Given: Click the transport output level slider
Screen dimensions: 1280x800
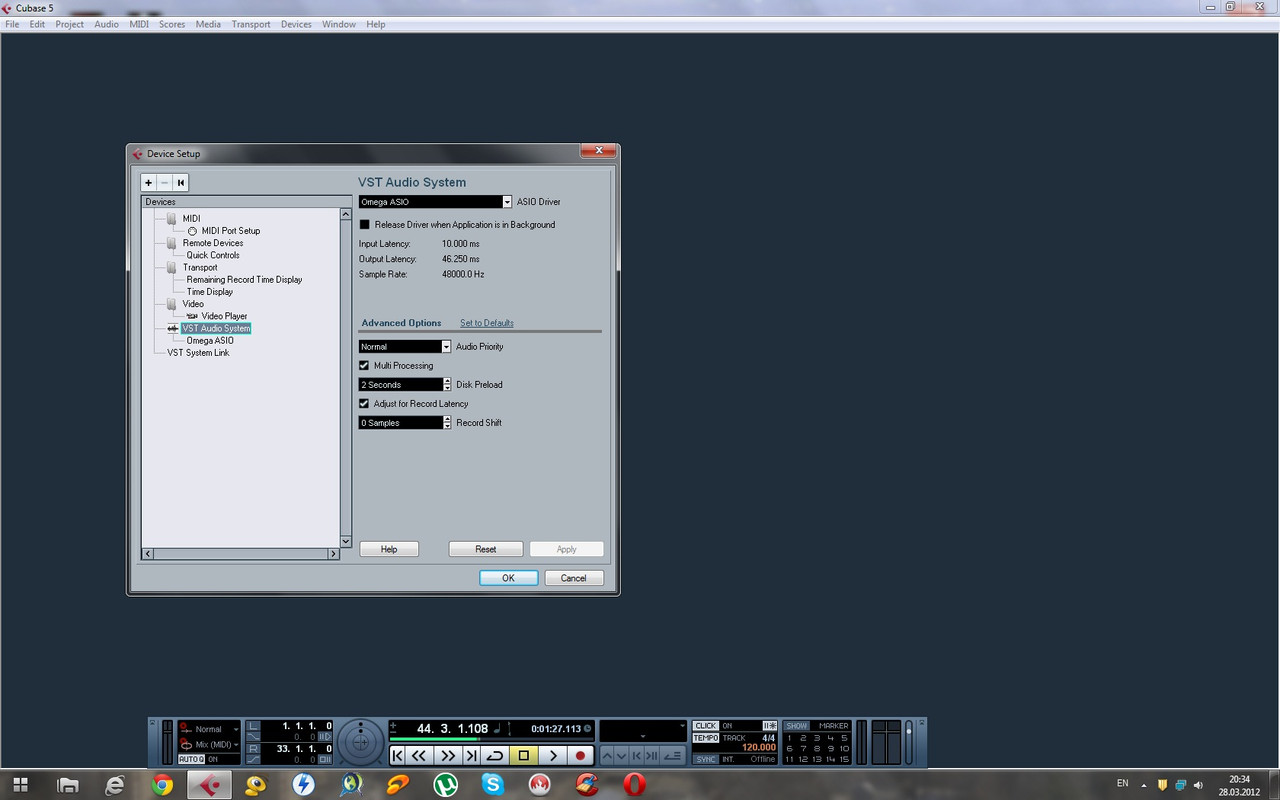Looking at the screenshot, I should click(x=908, y=743).
